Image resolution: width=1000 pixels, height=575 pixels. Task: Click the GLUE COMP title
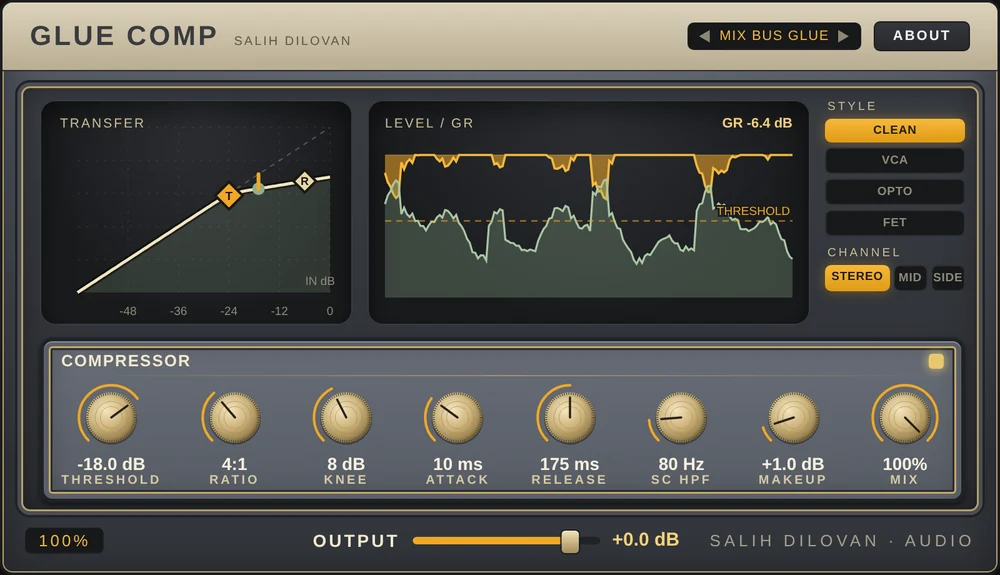click(x=124, y=36)
